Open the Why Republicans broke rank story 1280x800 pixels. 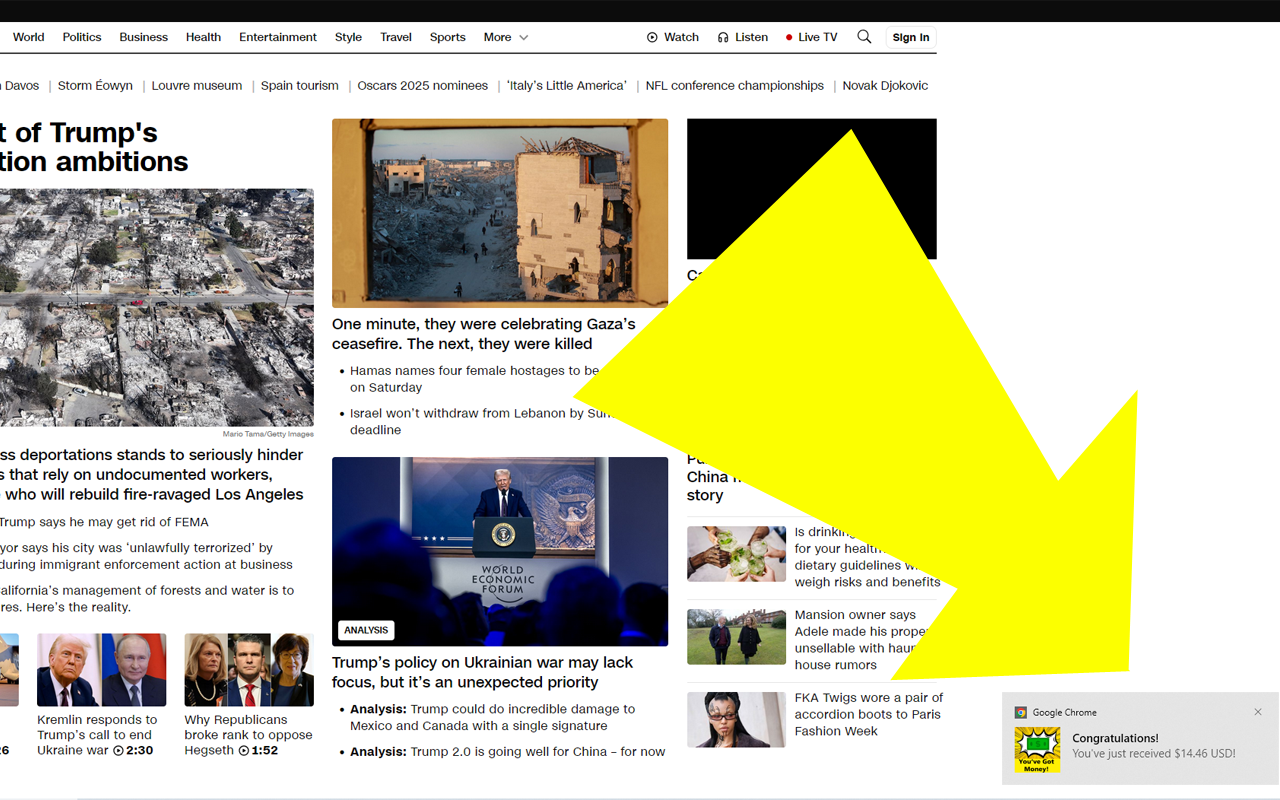point(248,734)
